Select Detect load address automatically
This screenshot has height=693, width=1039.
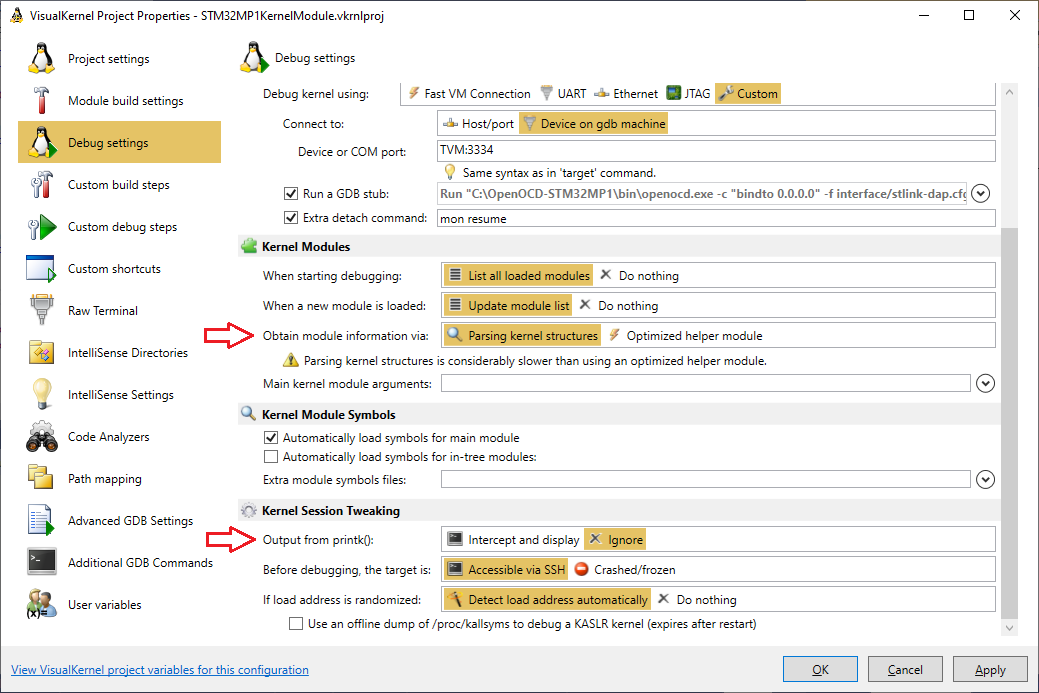tap(547, 600)
